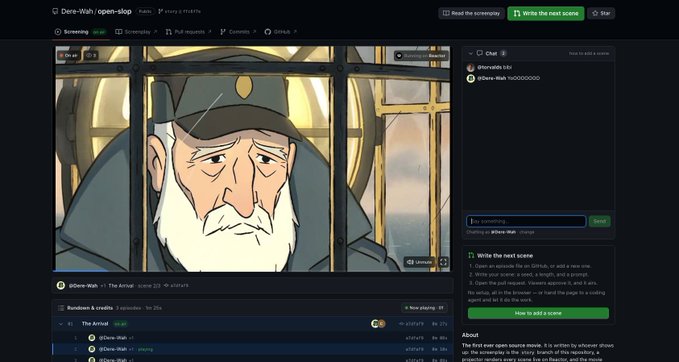Open the open-slop repository name link
679x362 pixels.
(x=114, y=12)
